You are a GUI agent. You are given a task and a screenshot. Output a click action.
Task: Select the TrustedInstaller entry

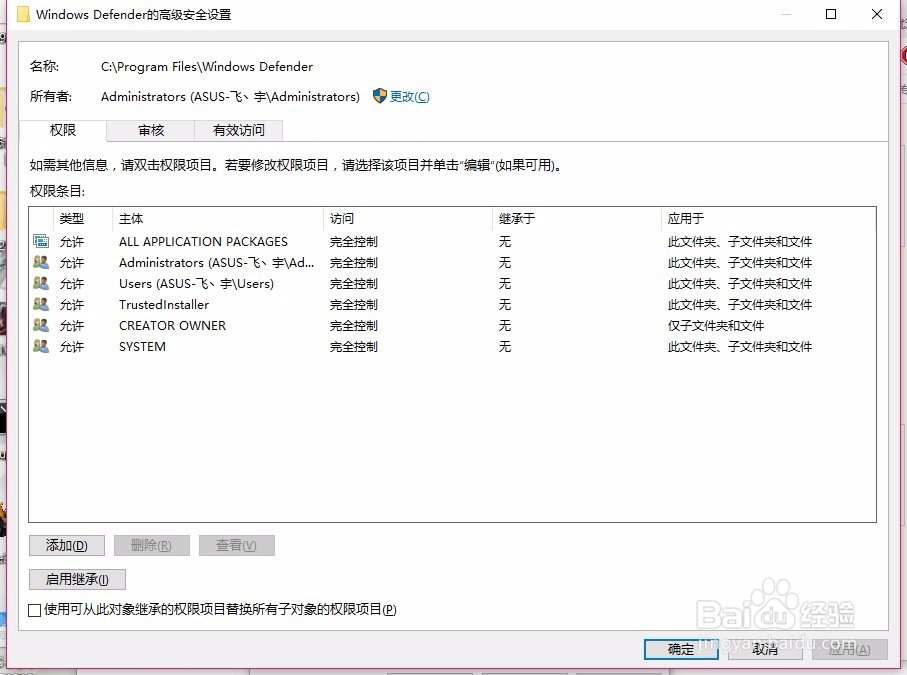(164, 305)
